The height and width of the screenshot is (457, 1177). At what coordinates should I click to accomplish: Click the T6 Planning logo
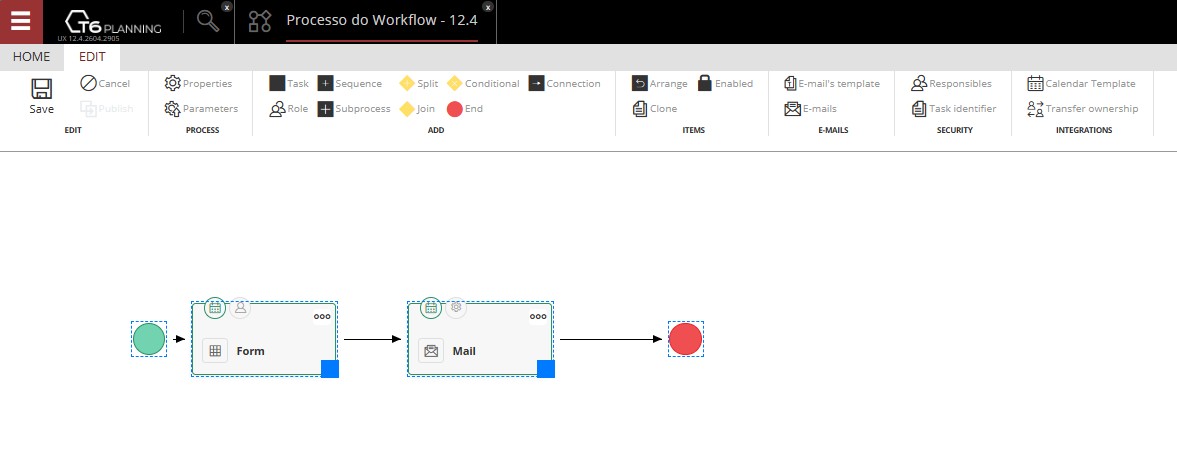(113, 23)
